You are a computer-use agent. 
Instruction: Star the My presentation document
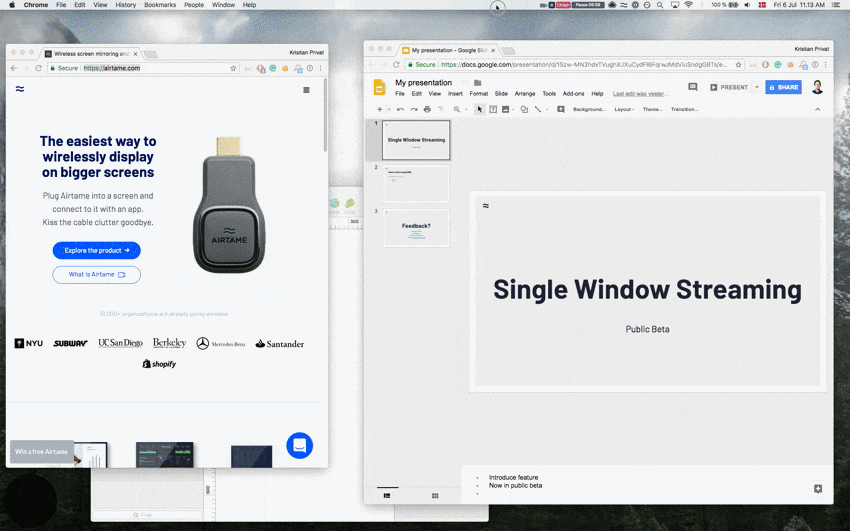(x=465, y=83)
